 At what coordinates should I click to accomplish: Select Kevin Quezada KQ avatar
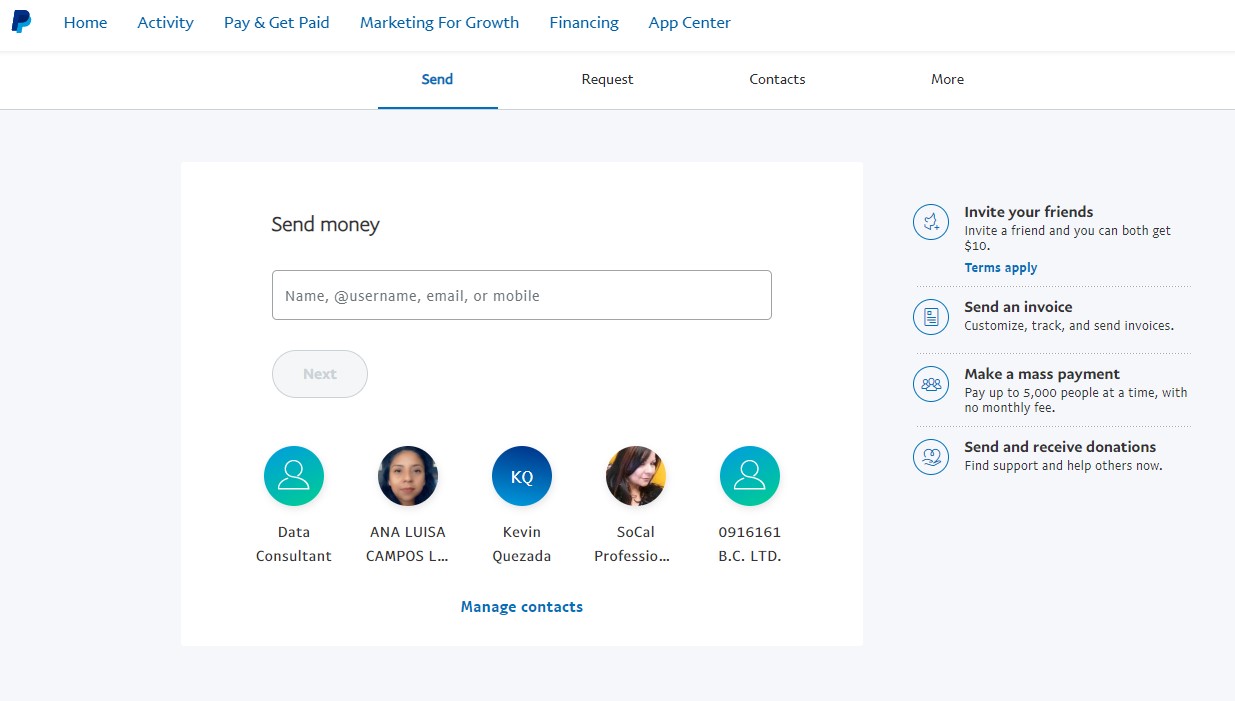[522, 476]
